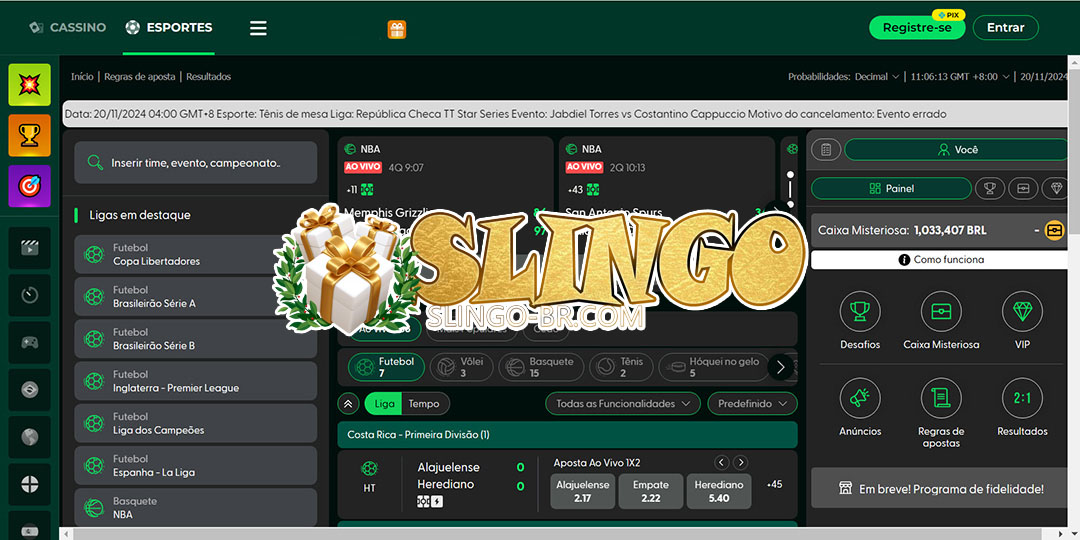Screen dimensions: 1080x540
Task: Click the bet slip icon next to Você
Action: coord(827,149)
